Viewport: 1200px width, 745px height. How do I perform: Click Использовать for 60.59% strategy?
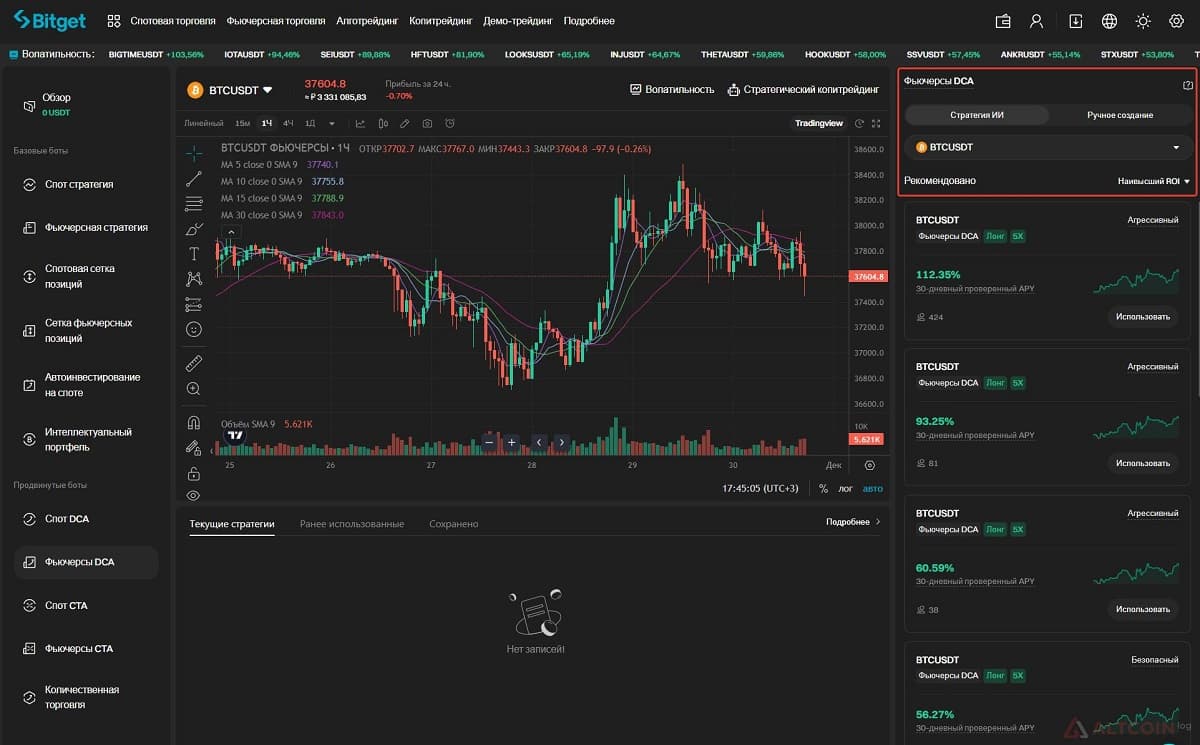coord(1143,609)
